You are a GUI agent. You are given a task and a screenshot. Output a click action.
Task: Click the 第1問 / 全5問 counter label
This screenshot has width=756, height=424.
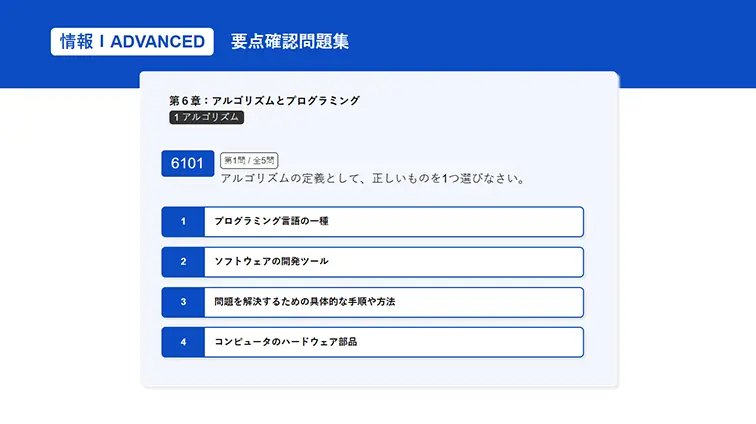[x=248, y=160]
